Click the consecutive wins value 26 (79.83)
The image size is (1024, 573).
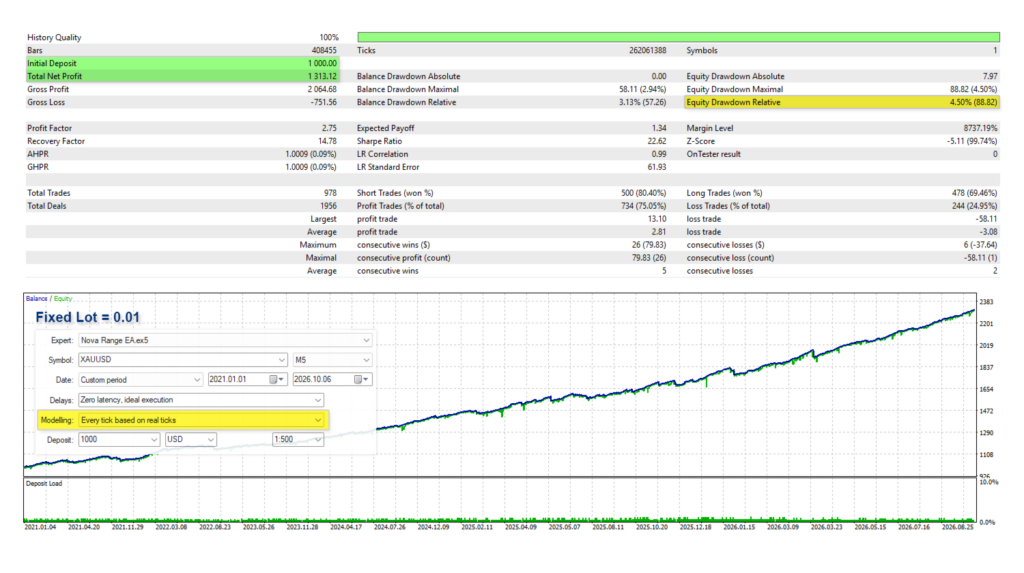coord(649,245)
